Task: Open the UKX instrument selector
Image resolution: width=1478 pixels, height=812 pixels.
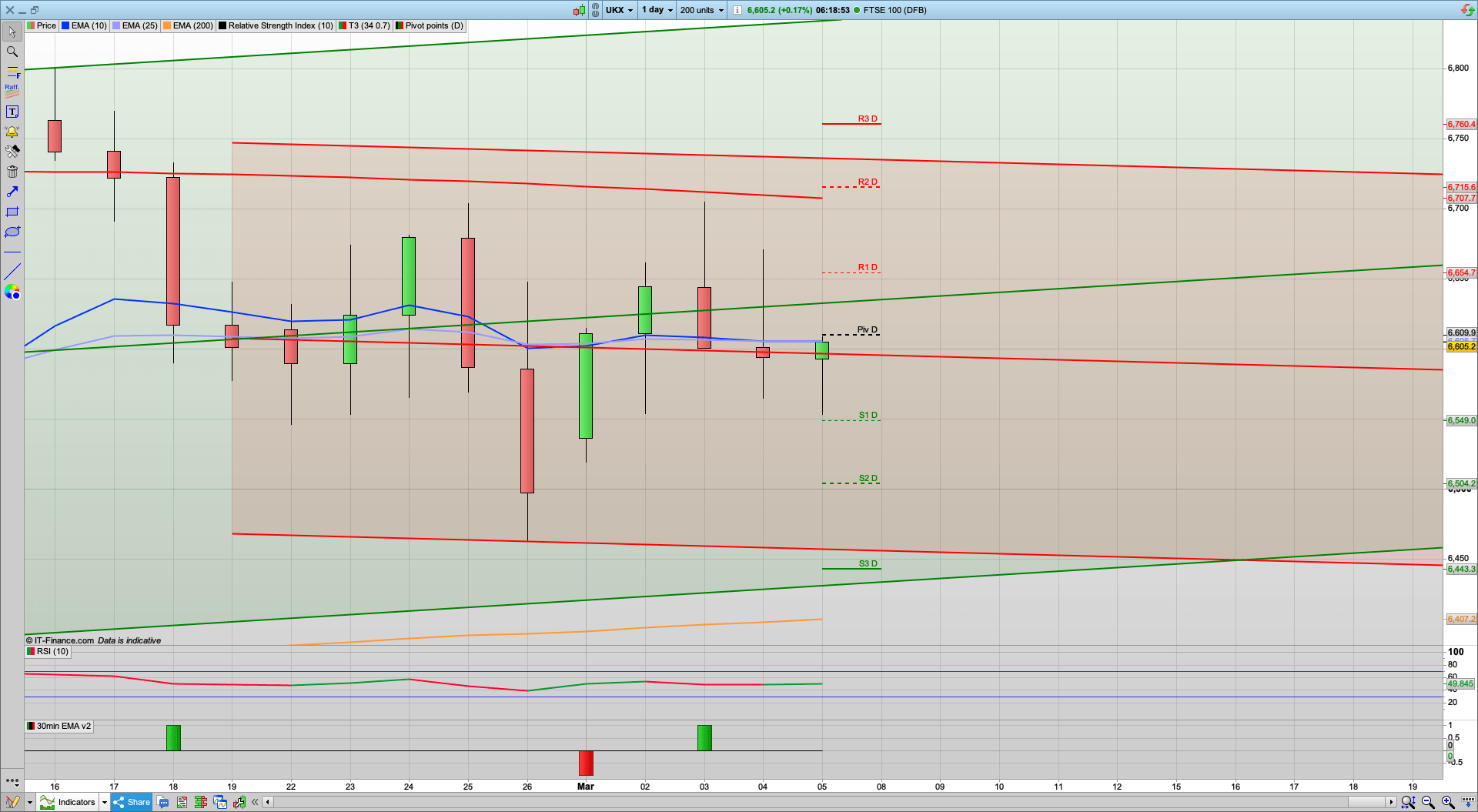Action: 619,10
